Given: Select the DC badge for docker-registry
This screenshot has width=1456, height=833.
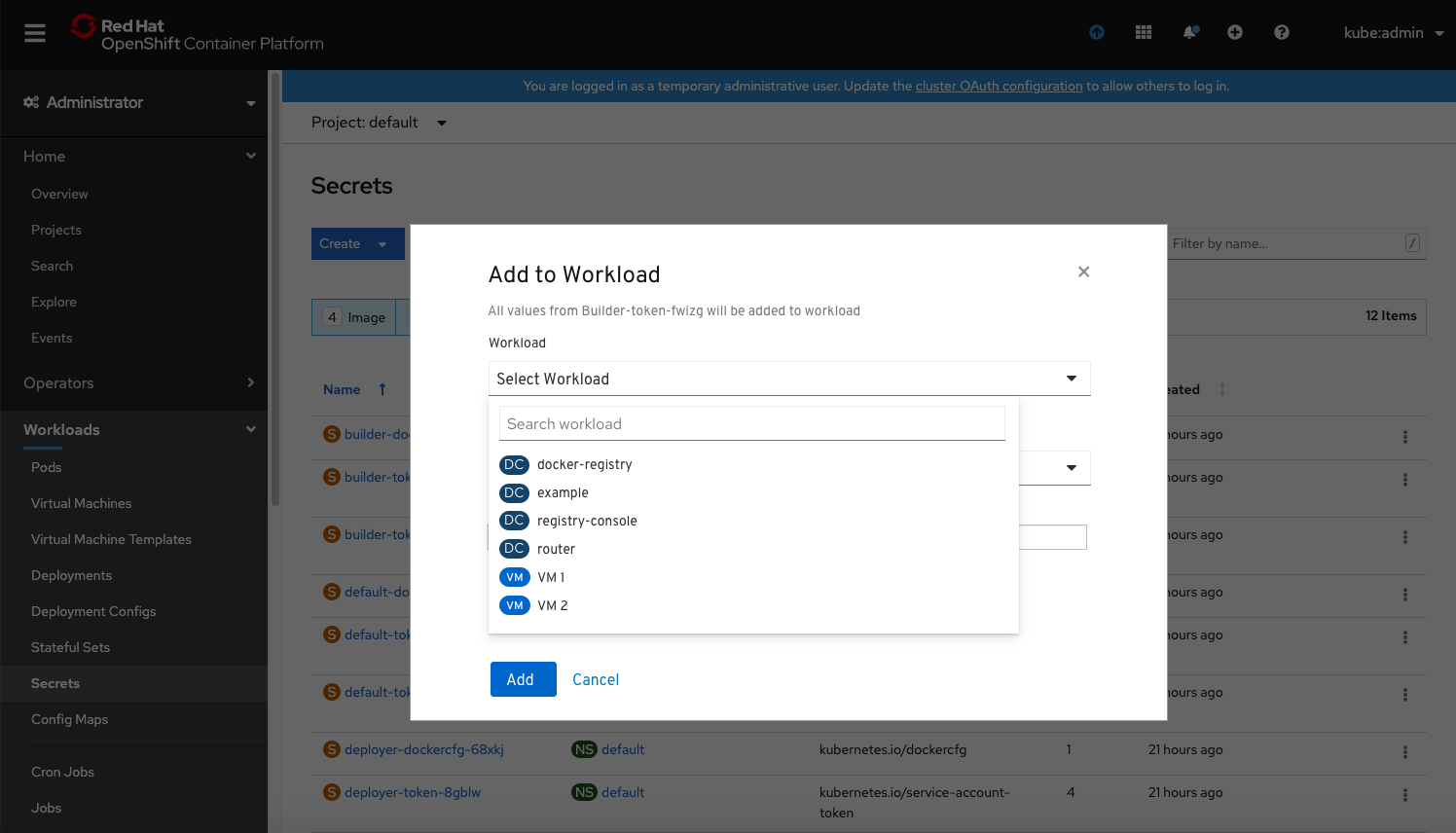Looking at the screenshot, I should [514, 465].
